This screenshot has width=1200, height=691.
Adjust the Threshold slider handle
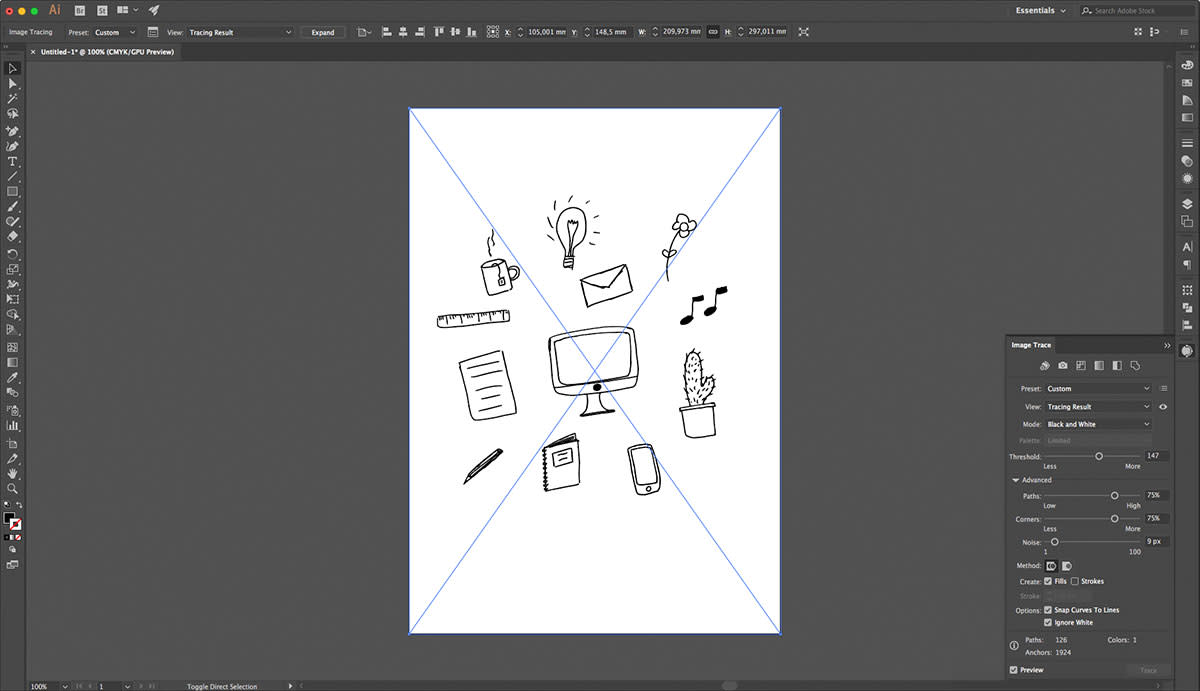click(1099, 456)
